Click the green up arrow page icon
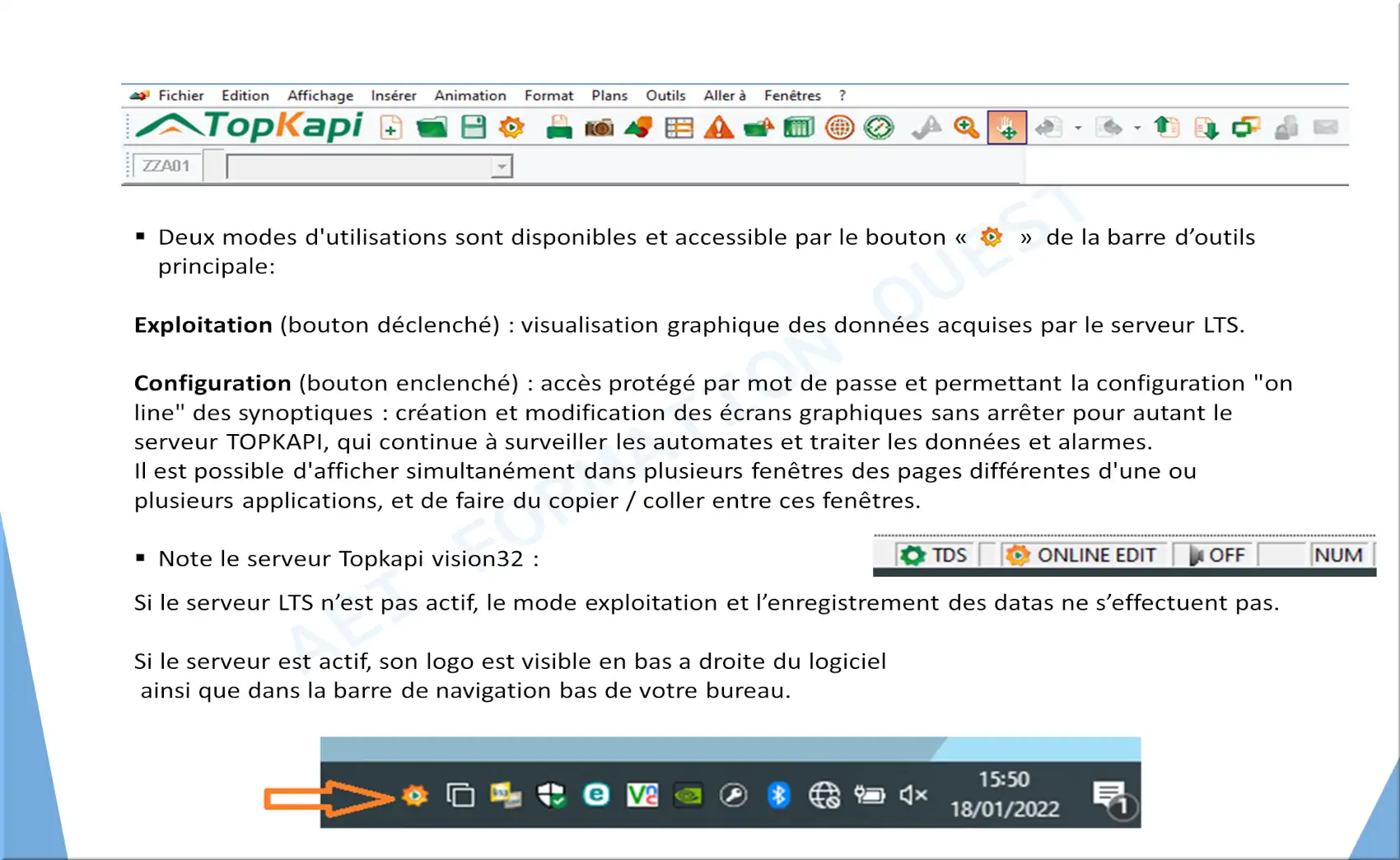 [x=1166, y=128]
